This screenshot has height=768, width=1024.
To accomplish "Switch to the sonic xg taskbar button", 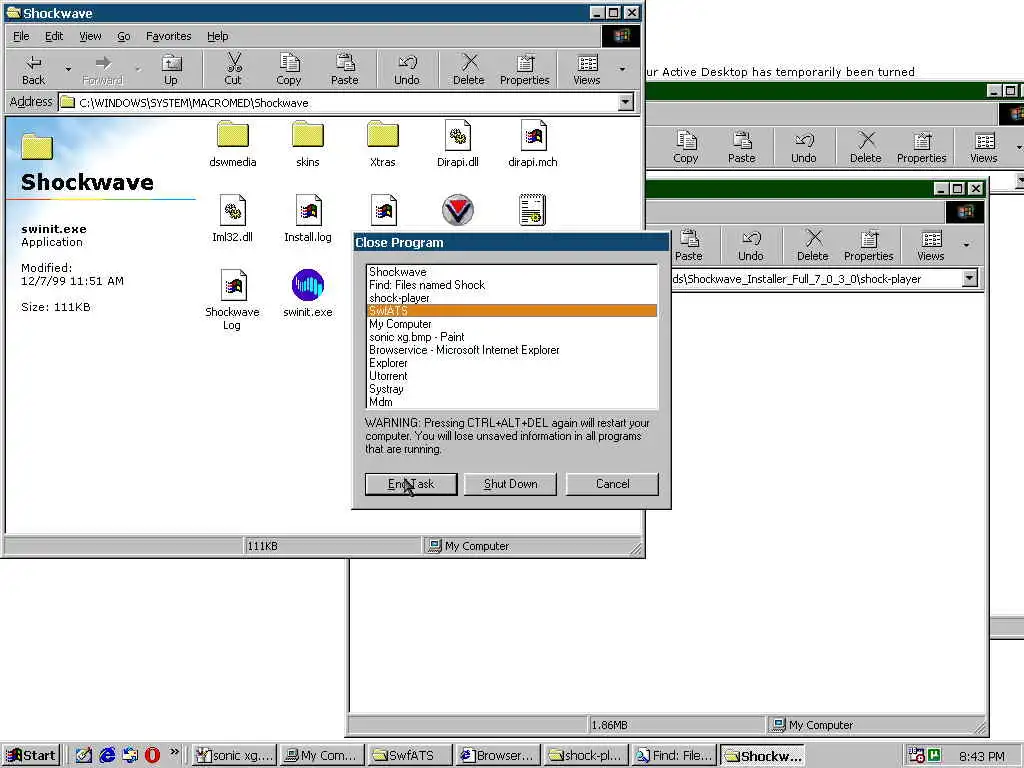I will (x=234, y=756).
